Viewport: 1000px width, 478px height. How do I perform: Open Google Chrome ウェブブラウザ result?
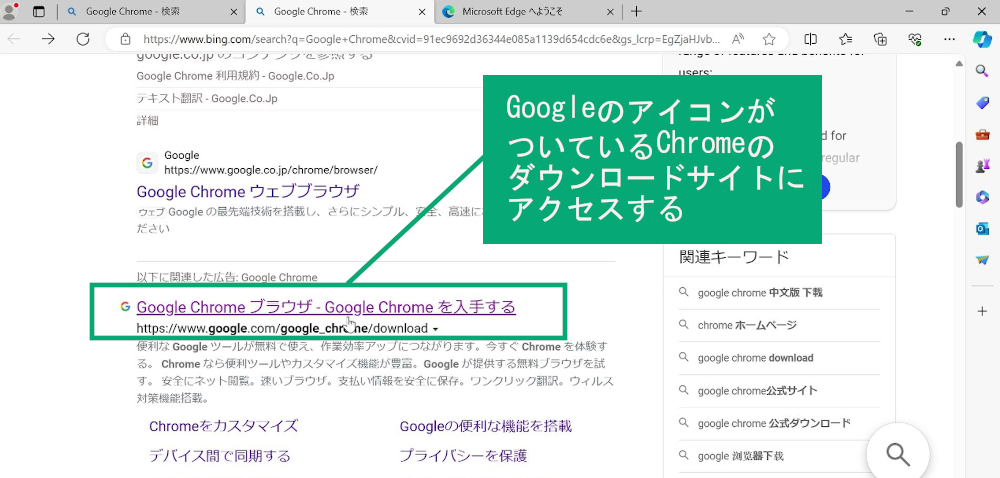[248, 191]
